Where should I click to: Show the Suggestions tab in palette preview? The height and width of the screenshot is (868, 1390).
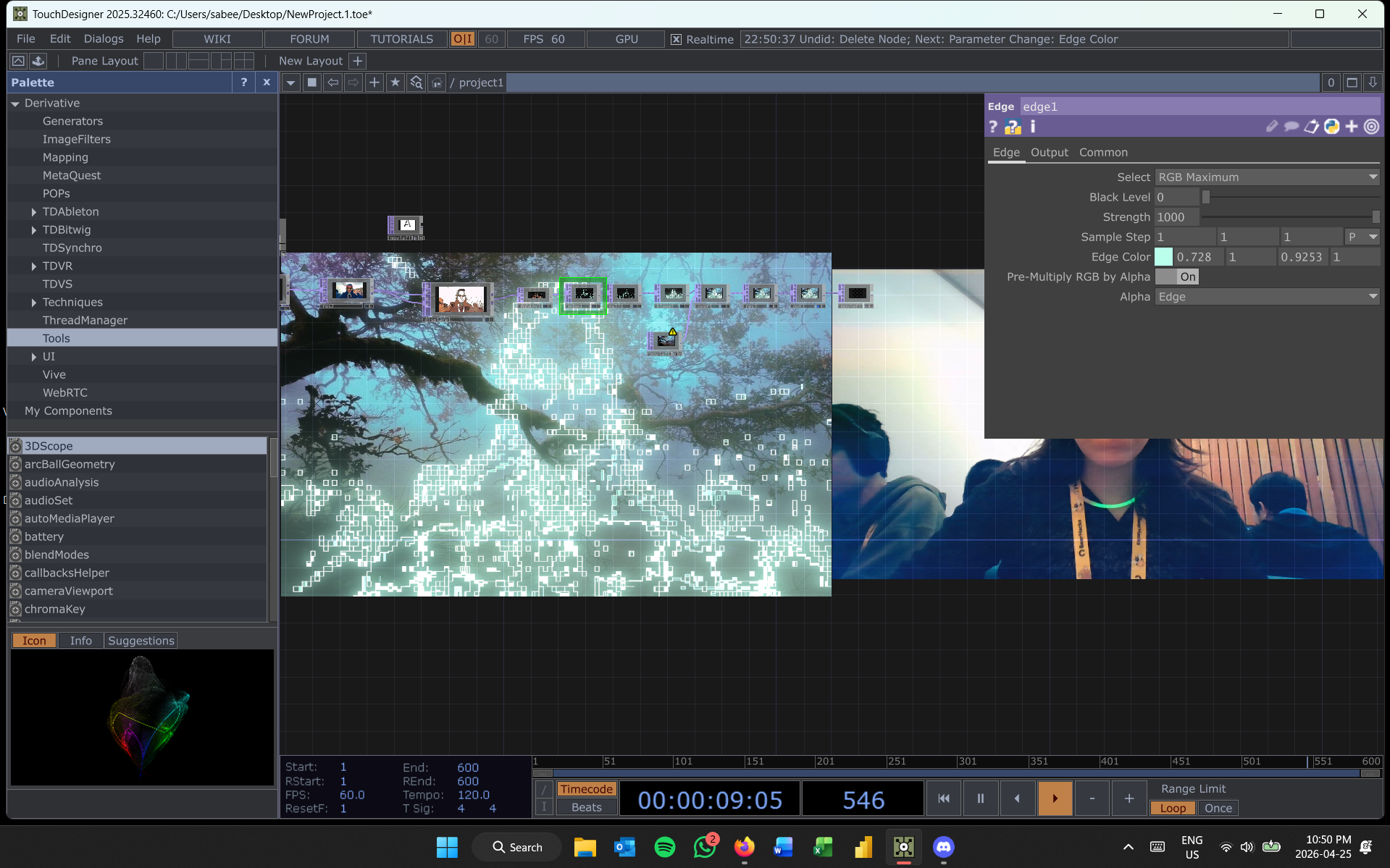coord(141,641)
